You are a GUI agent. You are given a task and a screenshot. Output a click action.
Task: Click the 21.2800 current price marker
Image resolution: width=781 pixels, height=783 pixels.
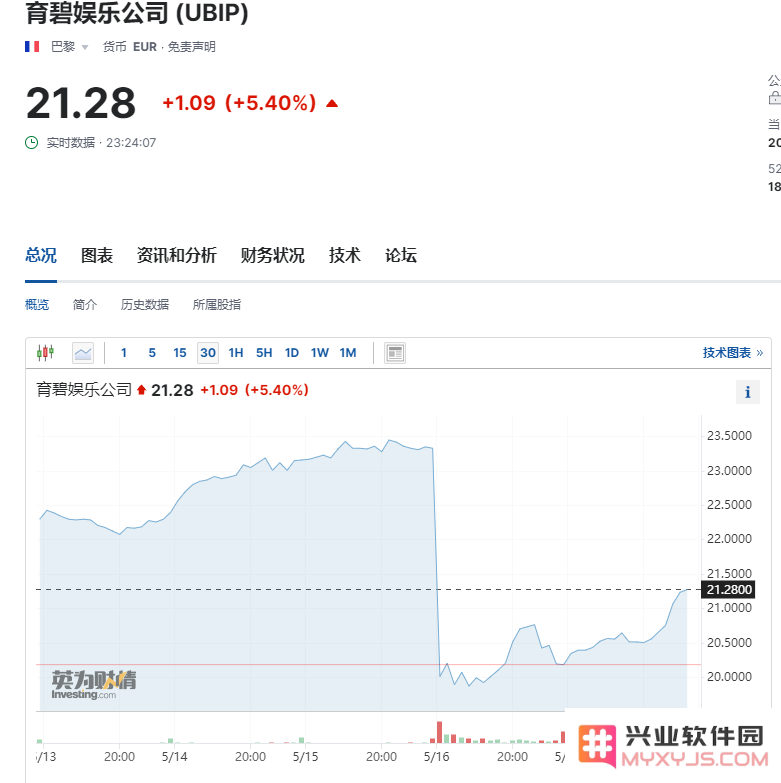point(728,590)
